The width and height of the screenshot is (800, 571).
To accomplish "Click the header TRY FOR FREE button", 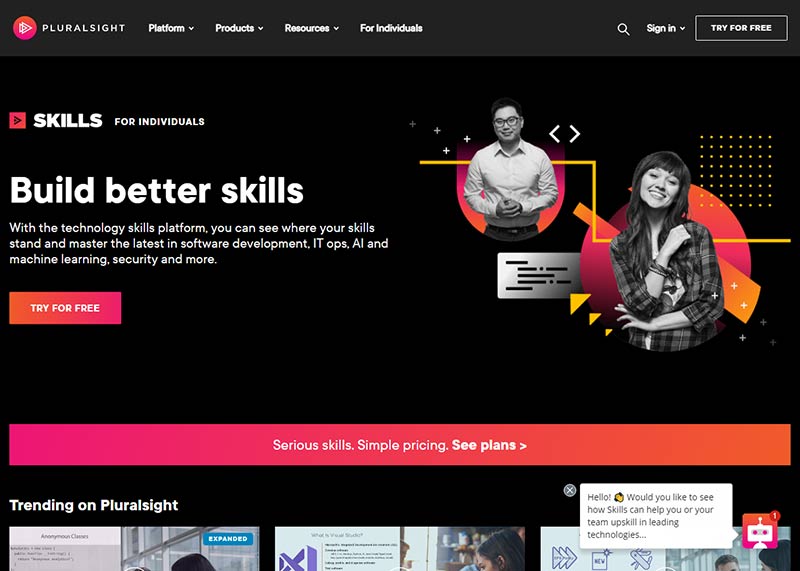I will (741, 28).
